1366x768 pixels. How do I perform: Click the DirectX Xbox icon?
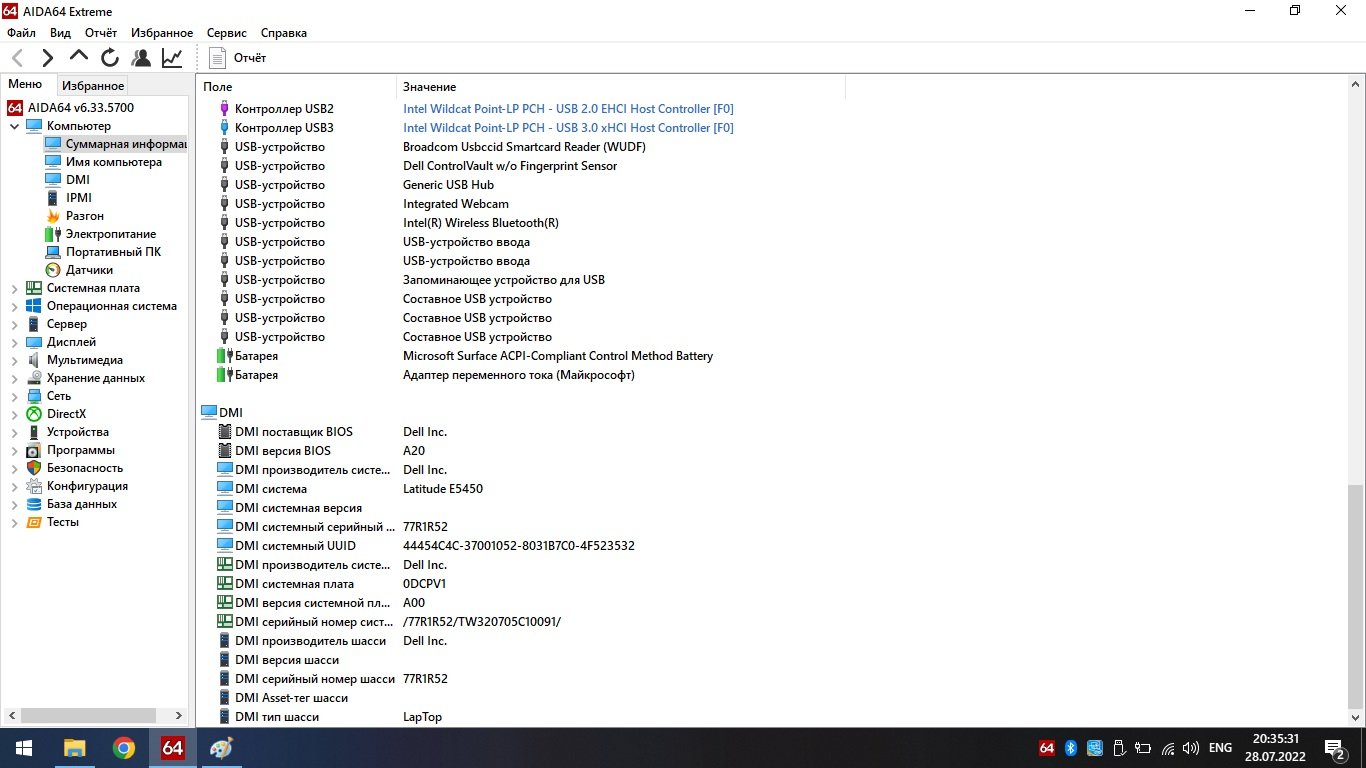pos(34,414)
